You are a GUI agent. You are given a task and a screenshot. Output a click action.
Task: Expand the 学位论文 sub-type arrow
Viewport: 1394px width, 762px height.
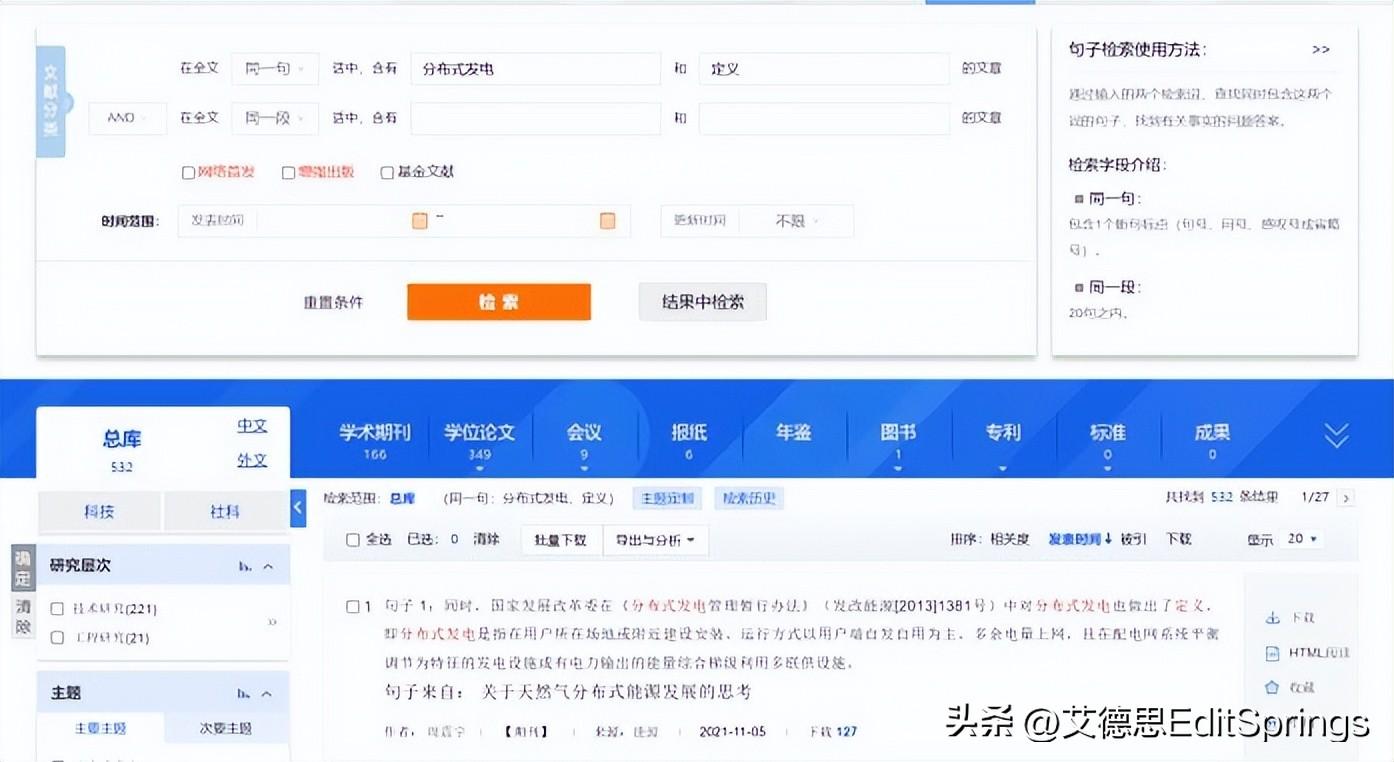click(x=479, y=468)
